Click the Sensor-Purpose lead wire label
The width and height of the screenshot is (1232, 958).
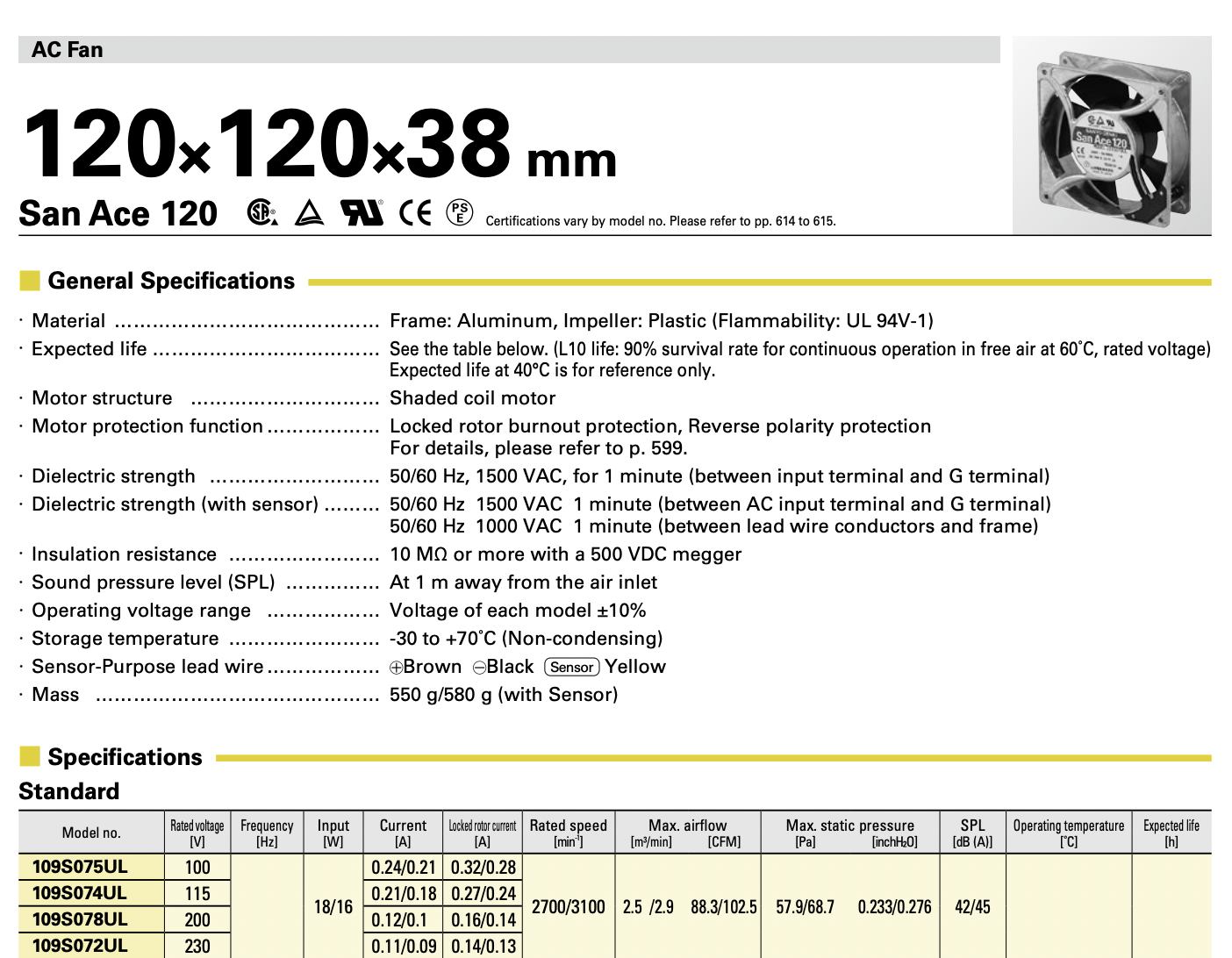point(147,667)
